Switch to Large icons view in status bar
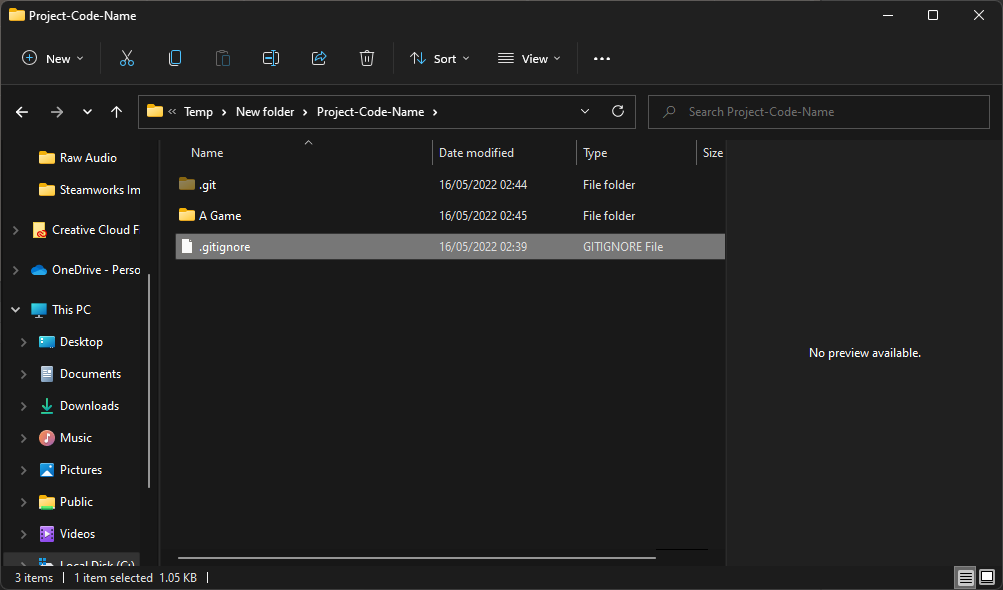 (x=987, y=577)
